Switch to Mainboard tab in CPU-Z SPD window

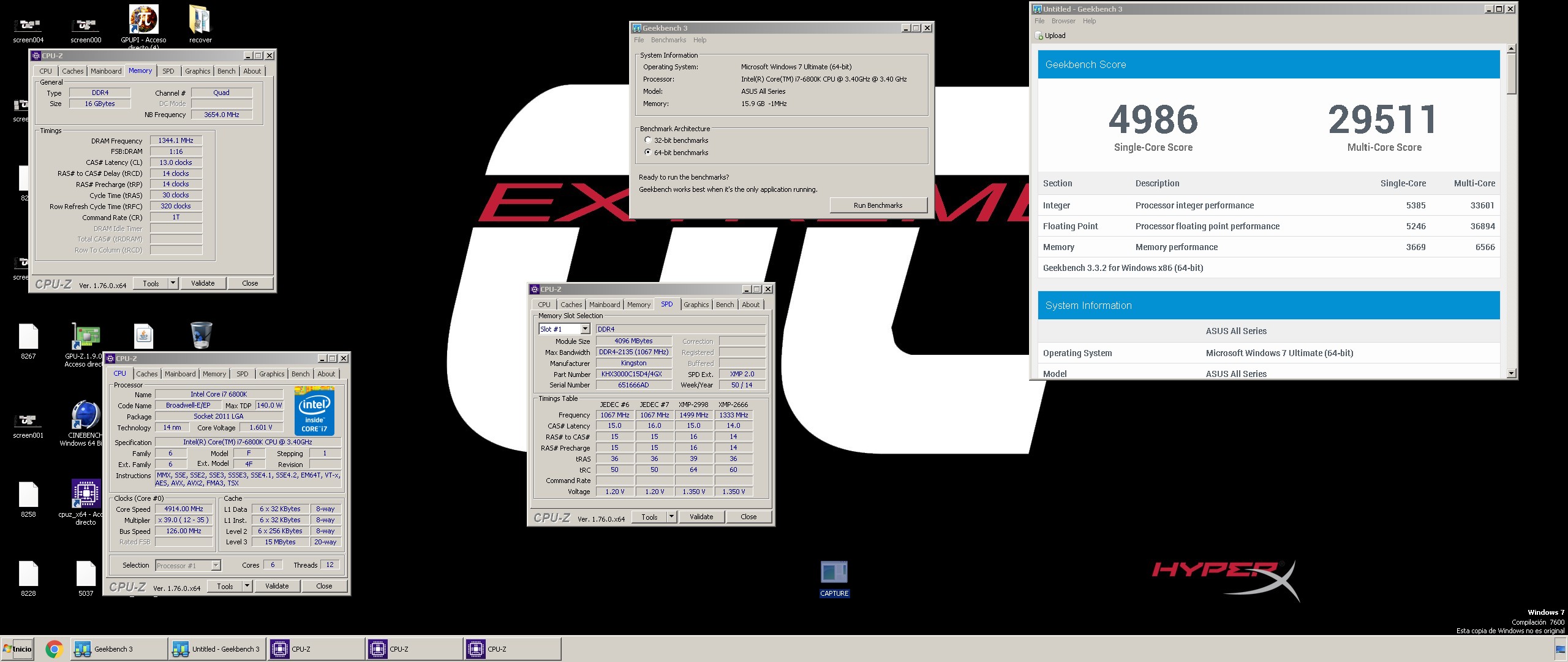[605, 305]
